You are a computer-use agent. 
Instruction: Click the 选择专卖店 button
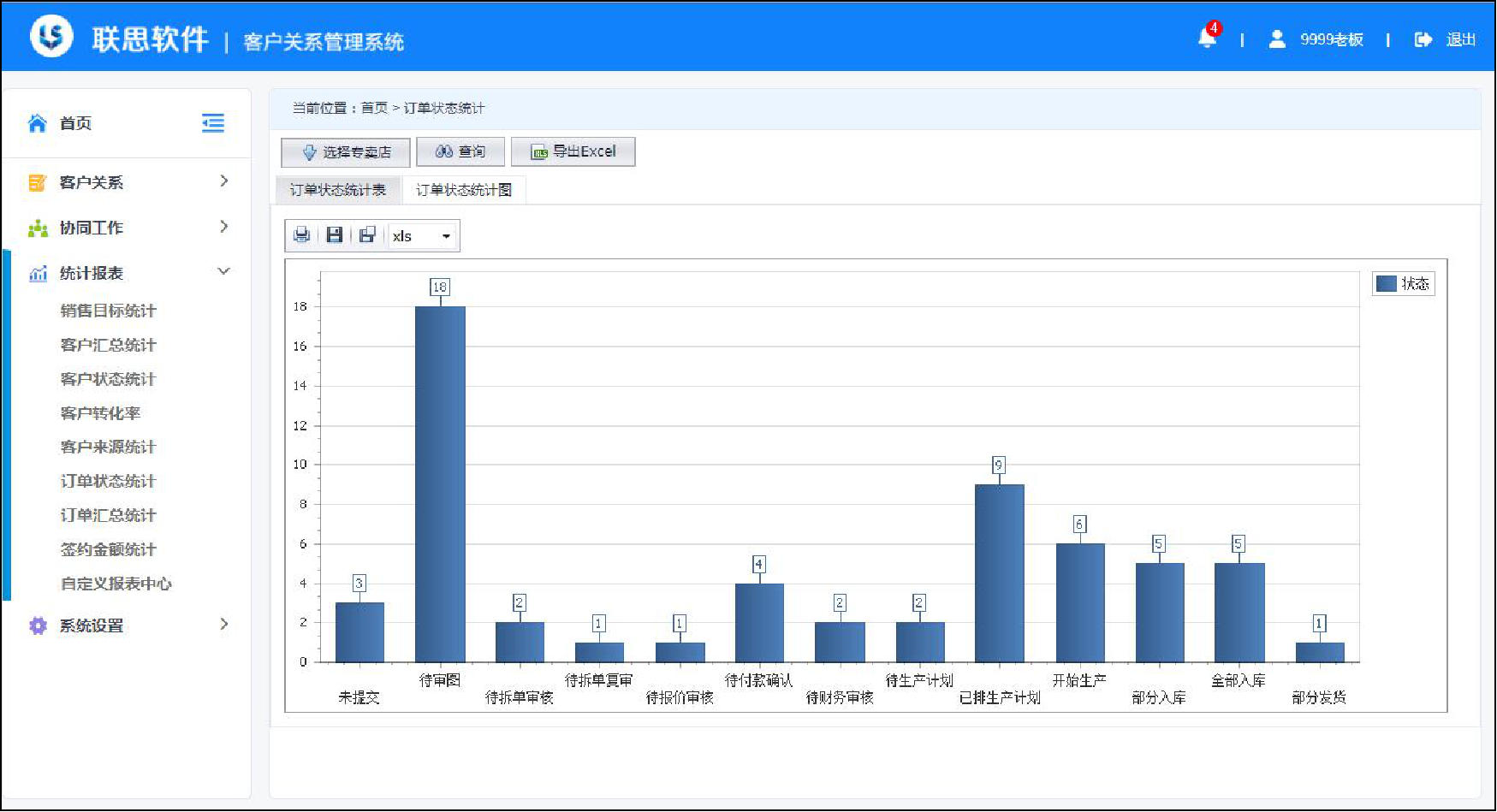(x=346, y=152)
